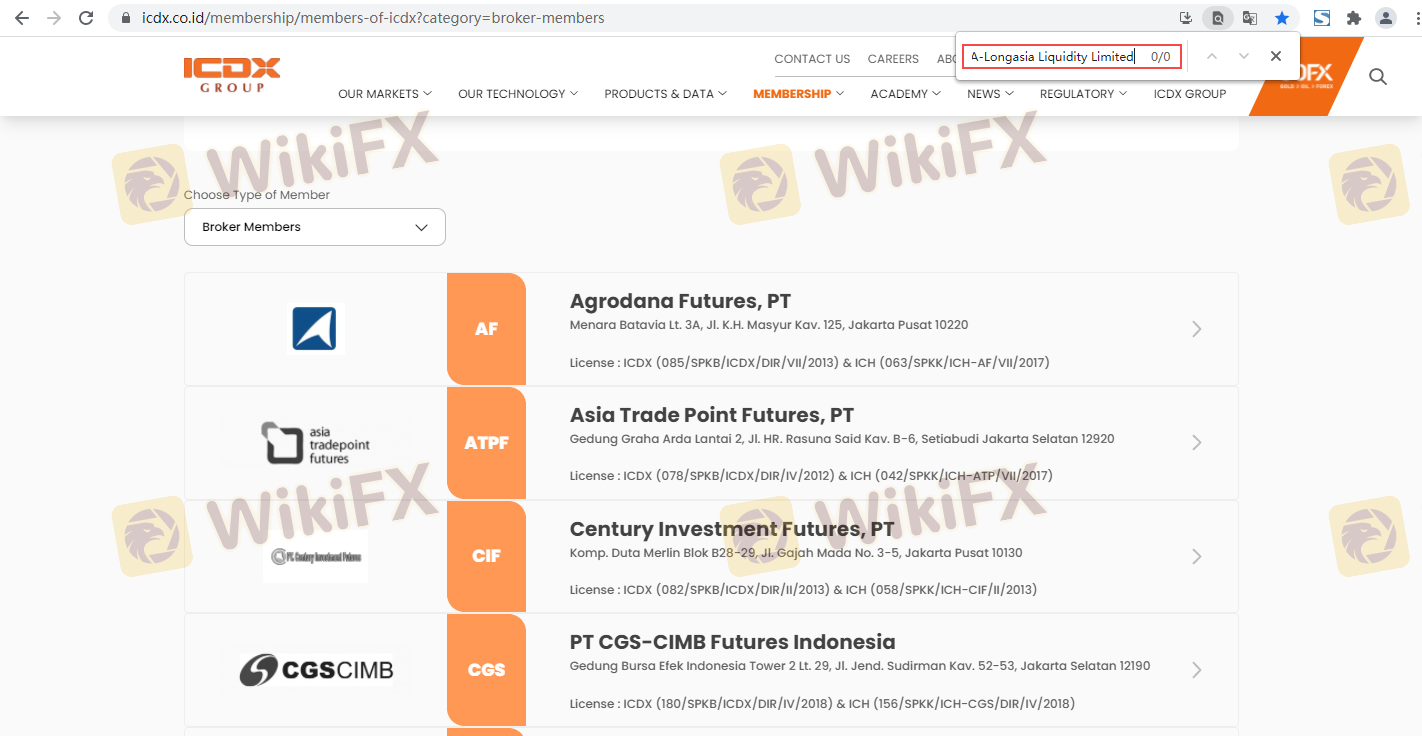Open the Broker Members type dropdown

[314, 227]
